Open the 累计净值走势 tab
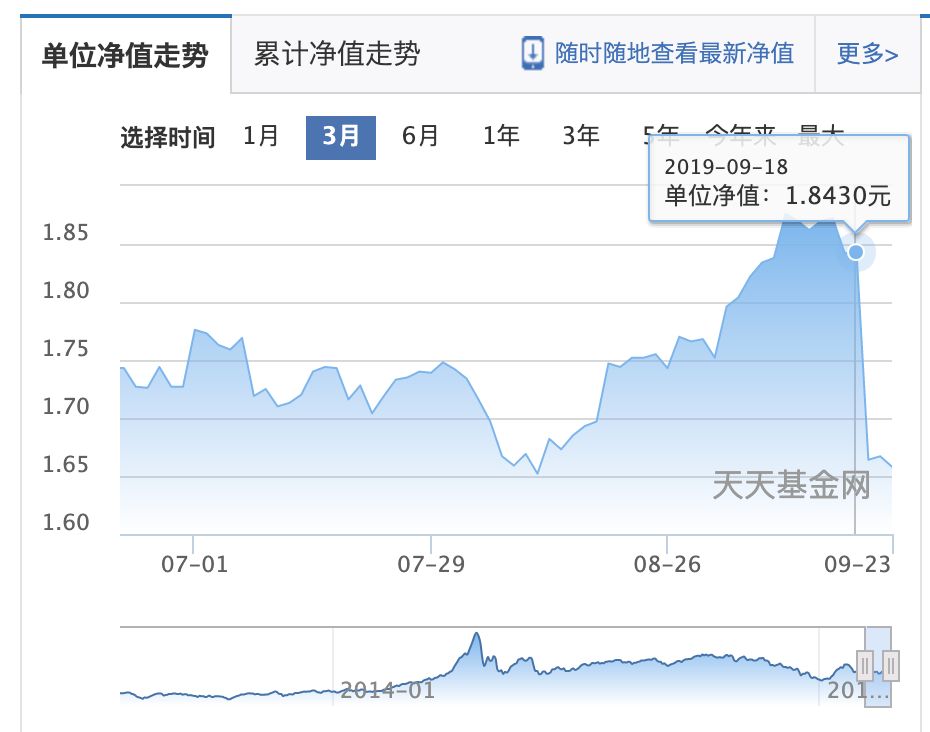This screenshot has width=930, height=732. point(337,54)
